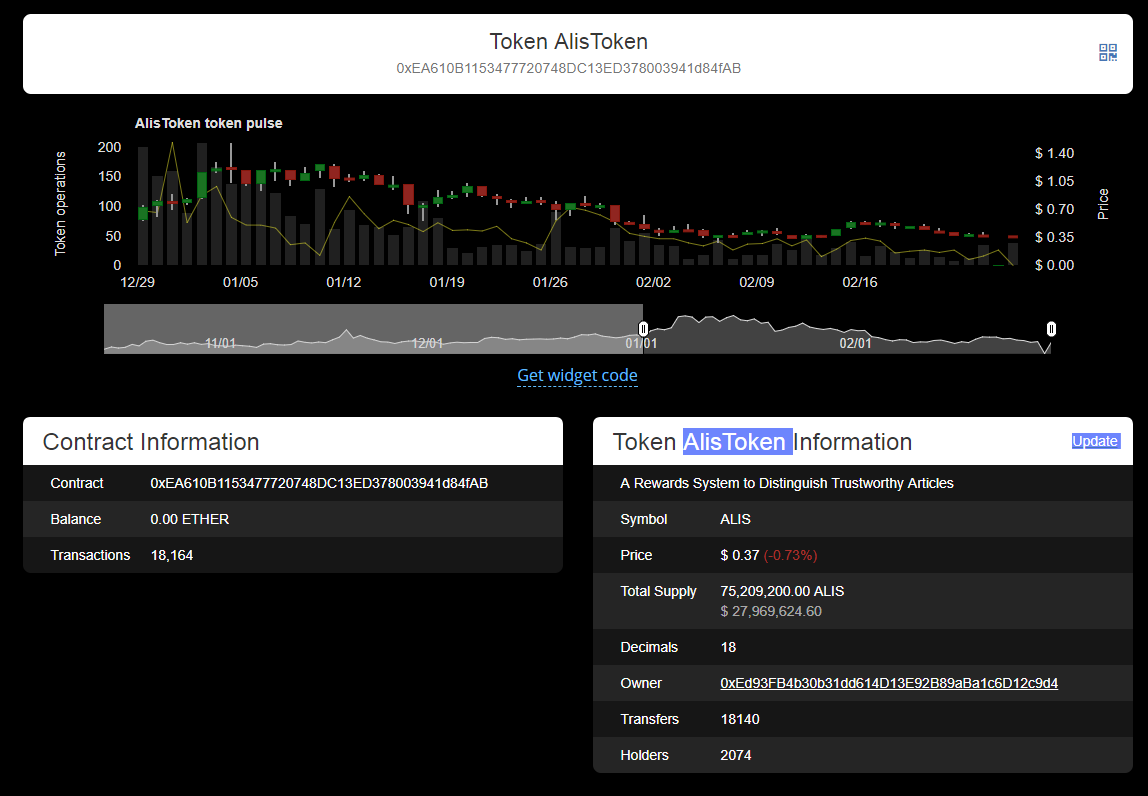
Task: Click the Contract Information heading
Action: [x=151, y=442]
